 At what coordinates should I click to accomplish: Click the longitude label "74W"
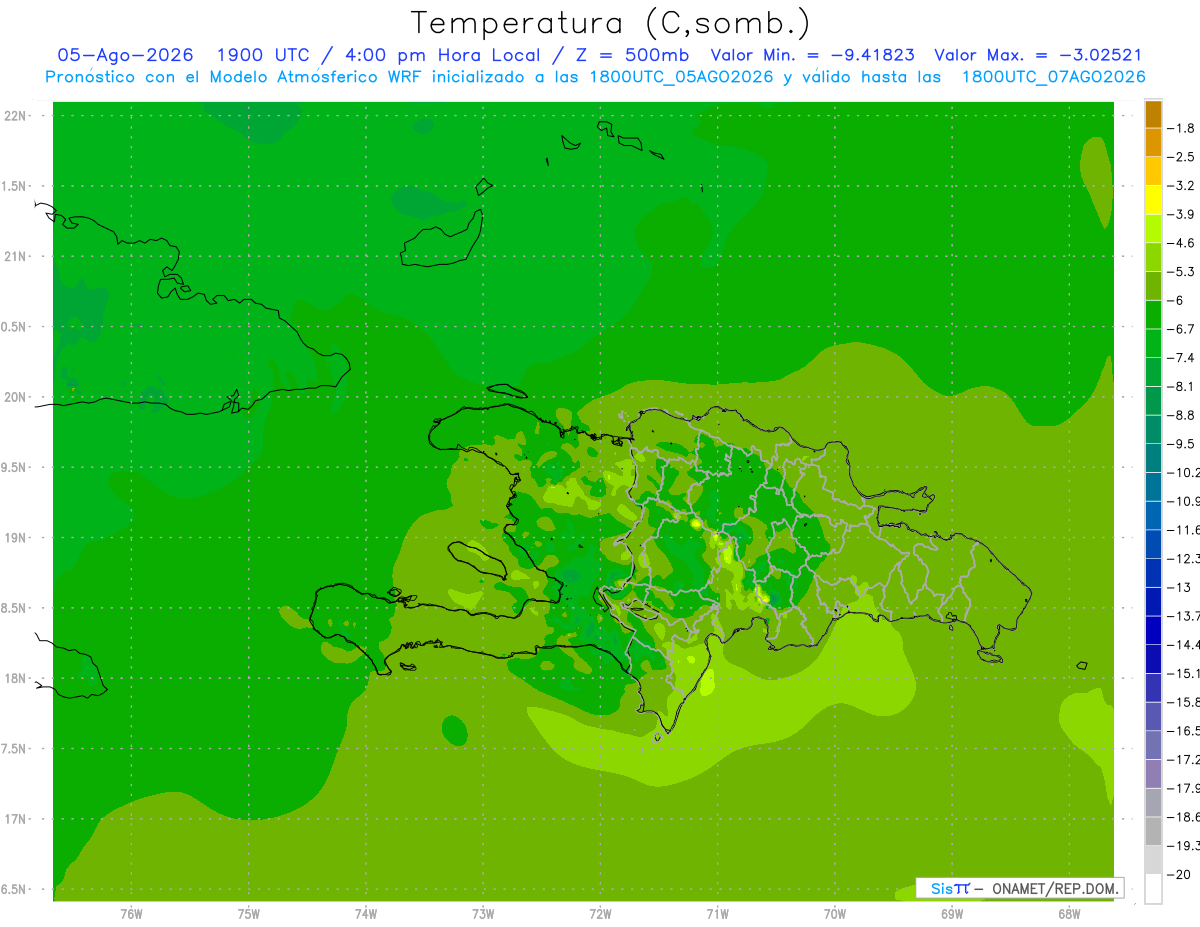click(366, 914)
